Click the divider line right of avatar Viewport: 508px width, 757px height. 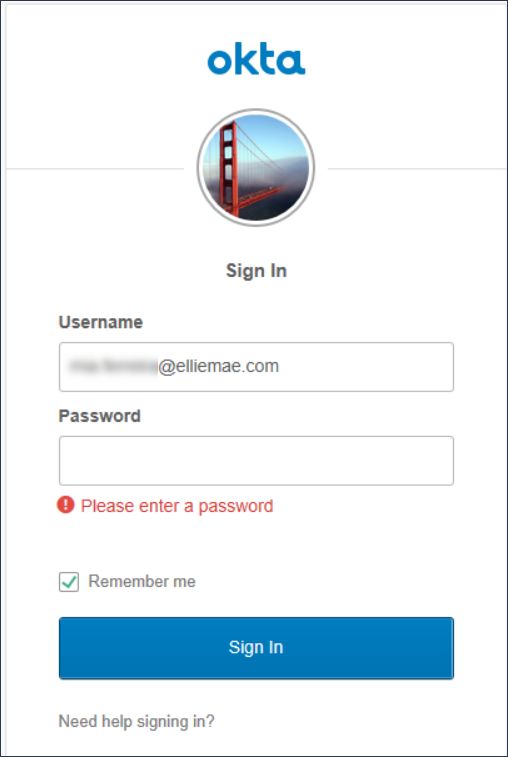point(416,169)
